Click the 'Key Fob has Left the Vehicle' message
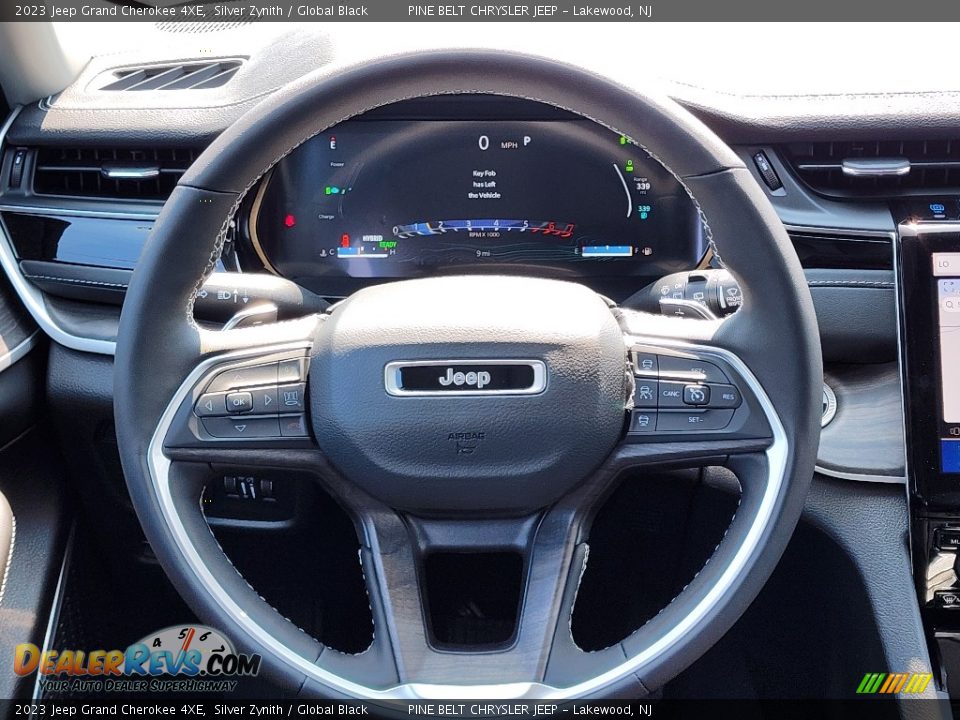 click(x=484, y=184)
